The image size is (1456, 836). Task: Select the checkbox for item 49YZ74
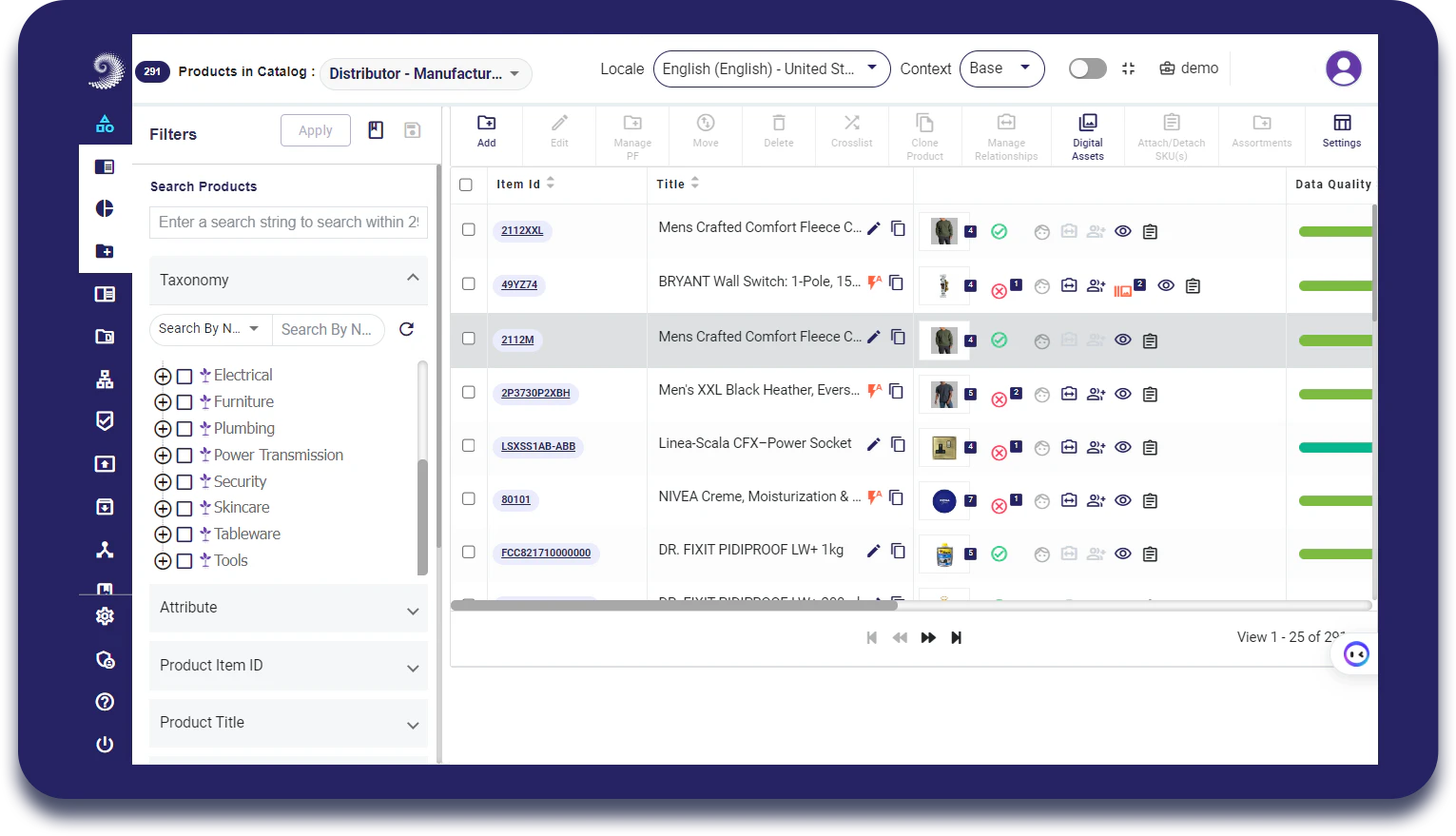click(x=468, y=283)
